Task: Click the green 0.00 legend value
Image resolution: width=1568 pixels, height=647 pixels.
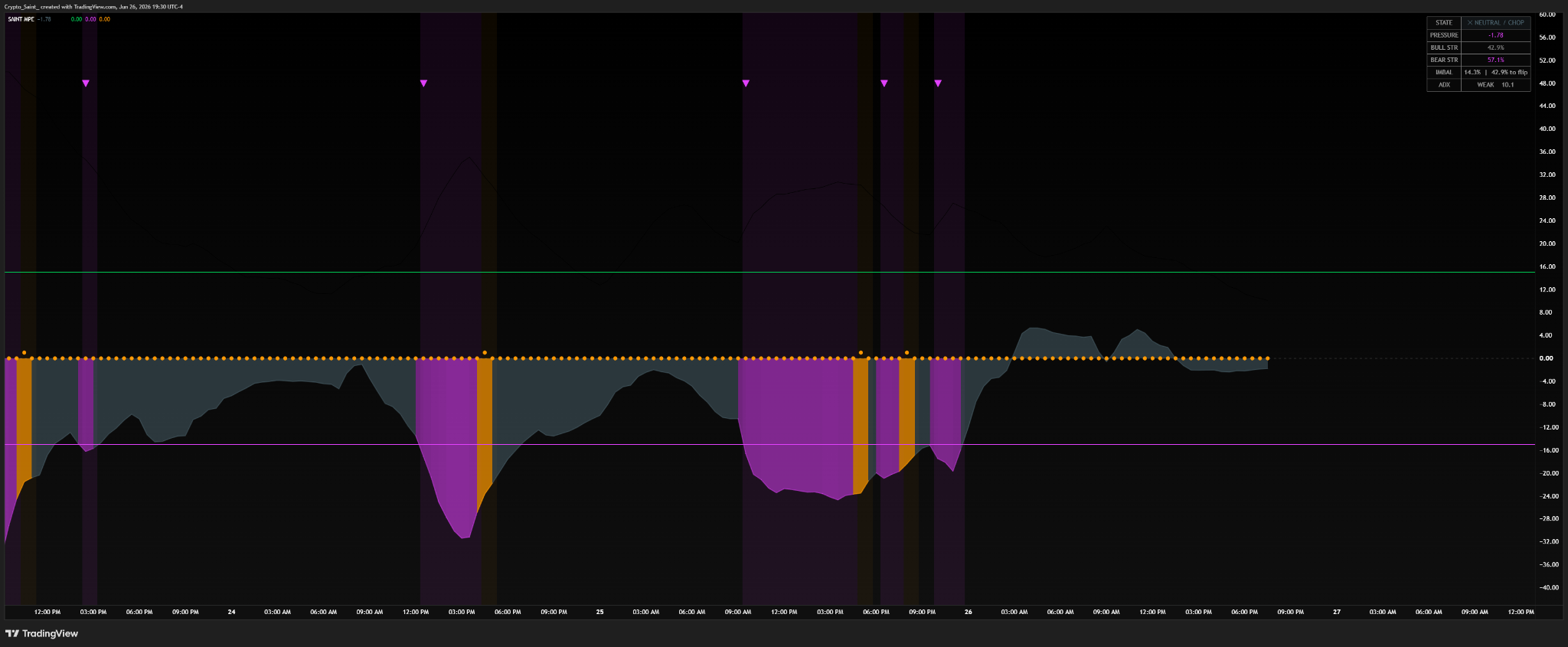Action: [77, 19]
